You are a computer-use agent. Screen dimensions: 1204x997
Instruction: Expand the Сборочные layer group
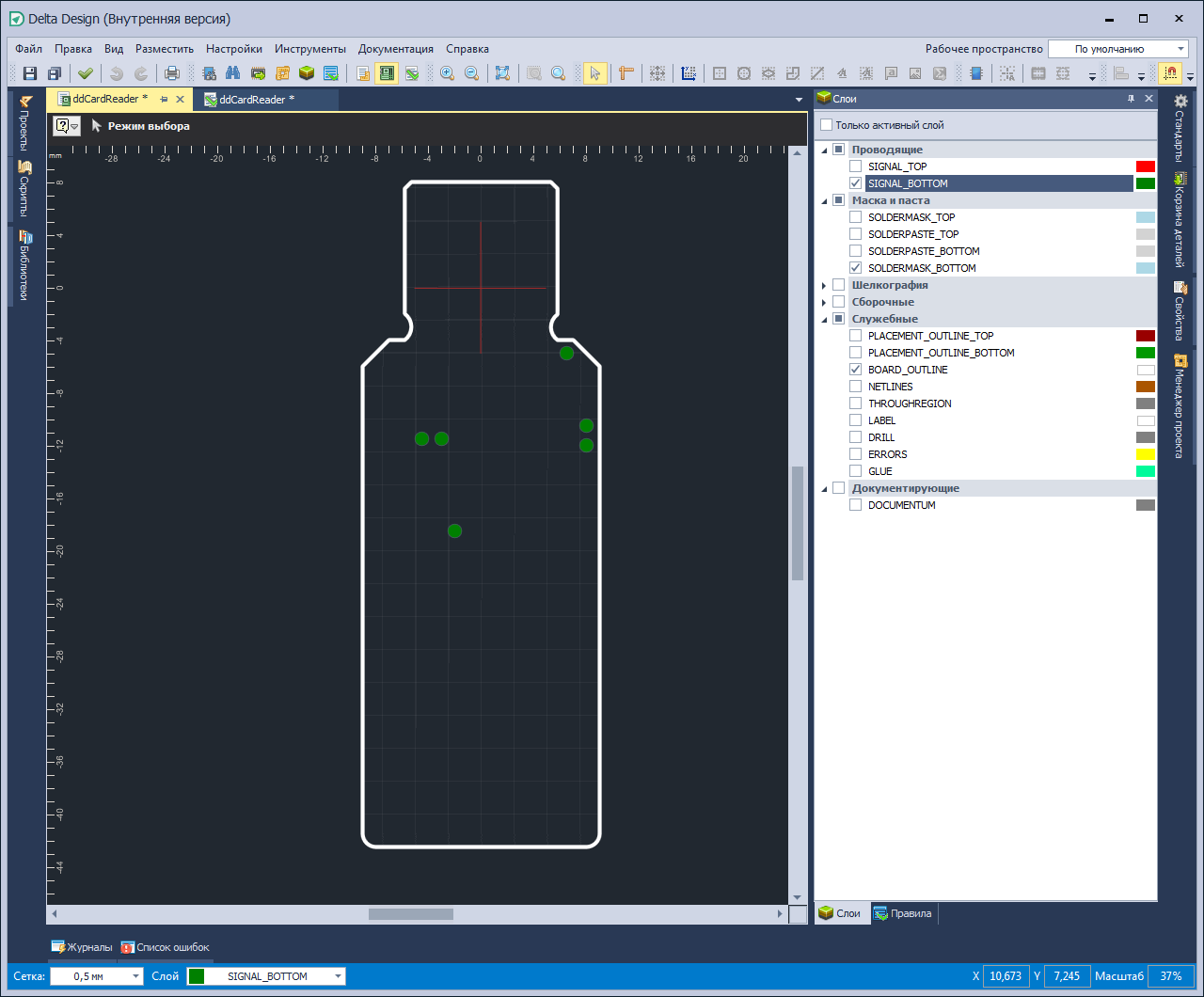[x=825, y=302]
